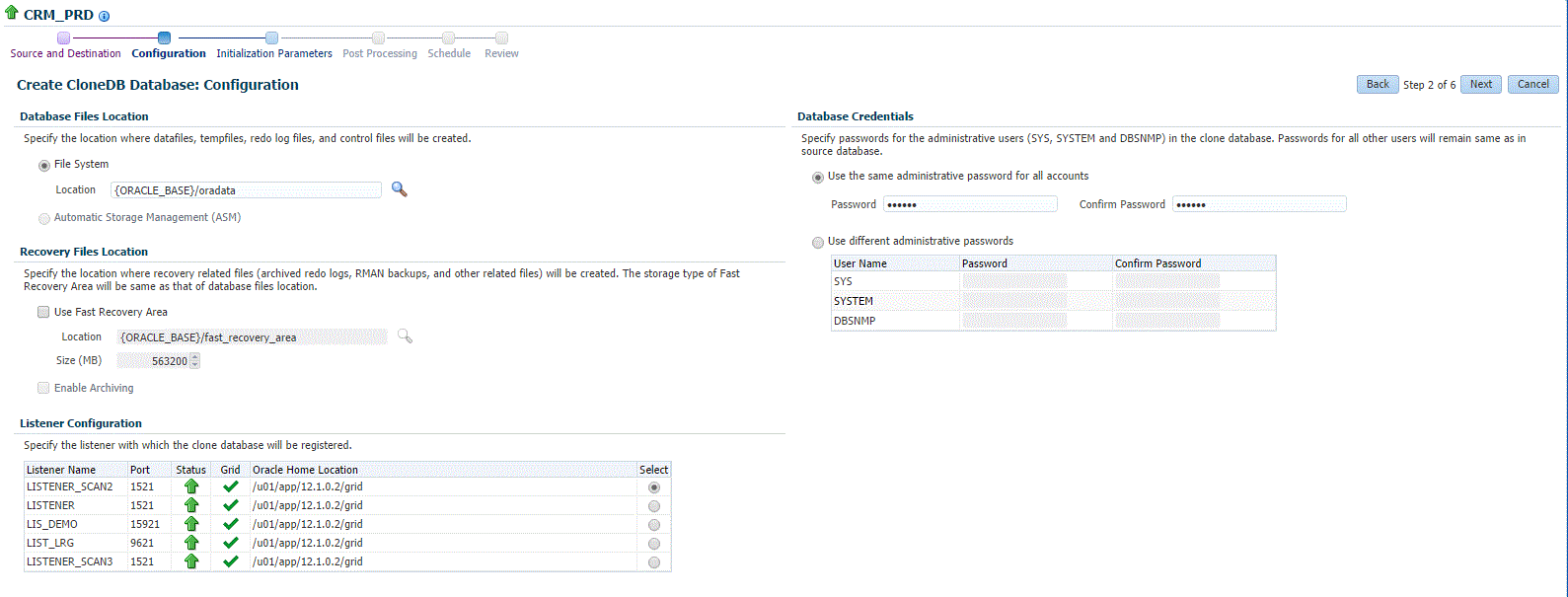This screenshot has height=597, width=1568.
Task: Click the status up arrow for LISTENER_SCAN2
Action: [191, 486]
